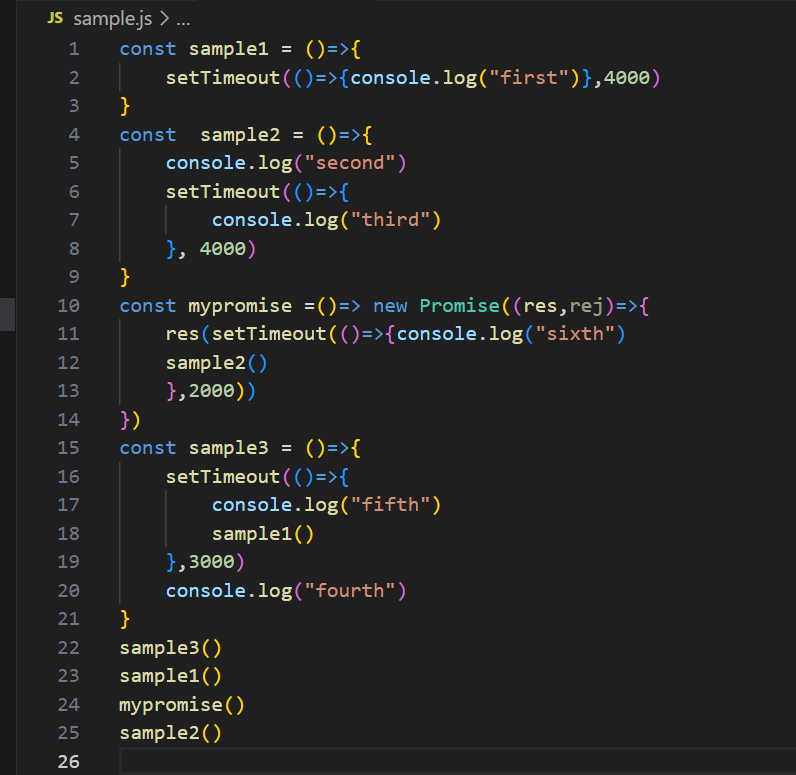Click the "sixth" string literal
796x775 pixels.
pos(575,334)
